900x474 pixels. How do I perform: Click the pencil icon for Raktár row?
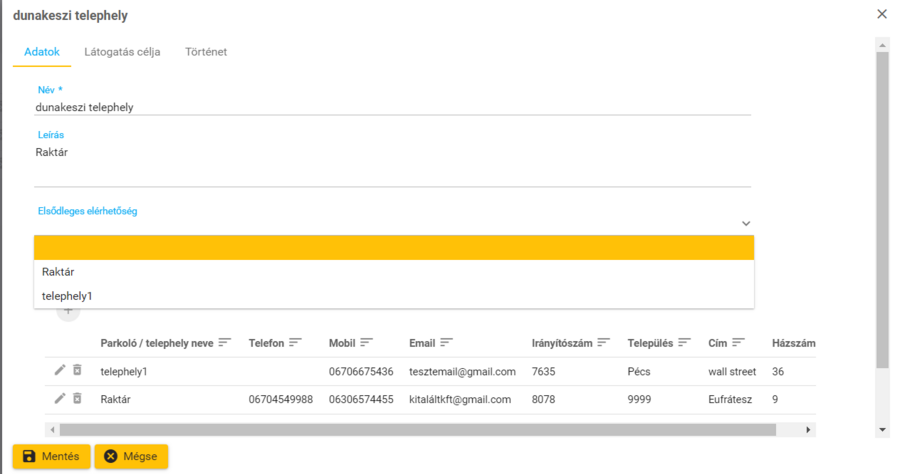click(x=60, y=399)
